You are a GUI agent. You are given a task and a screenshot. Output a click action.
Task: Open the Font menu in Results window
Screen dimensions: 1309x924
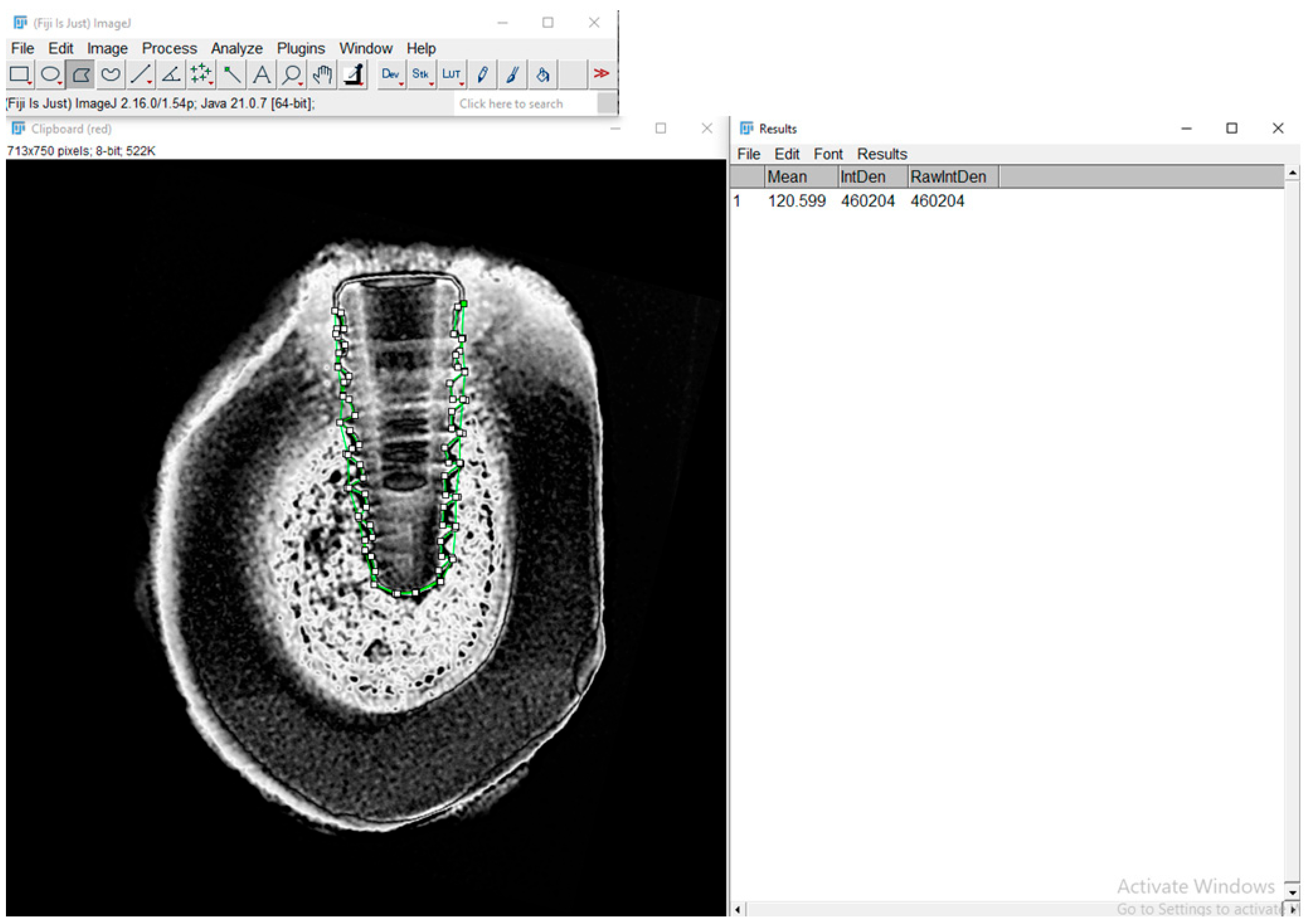[x=828, y=154]
